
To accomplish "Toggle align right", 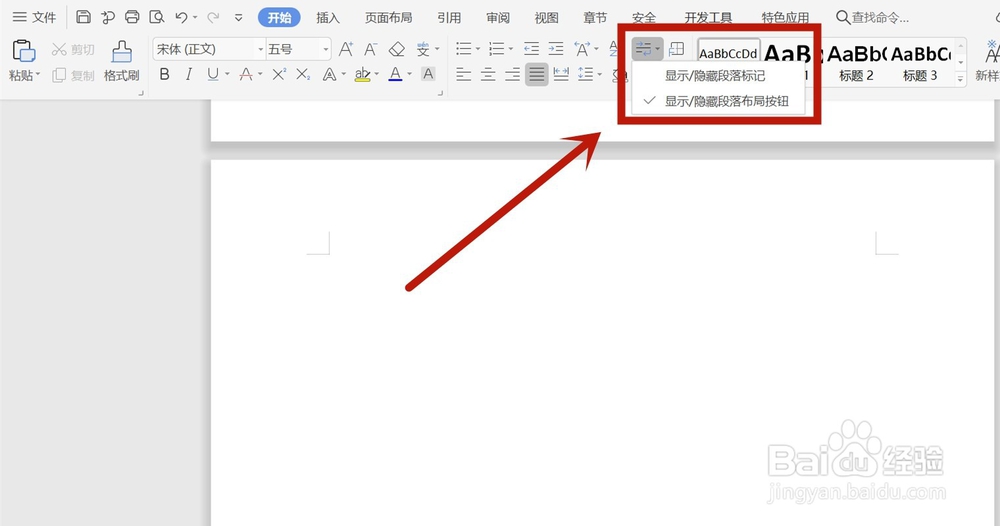I will pyautogui.click(x=512, y=75).
